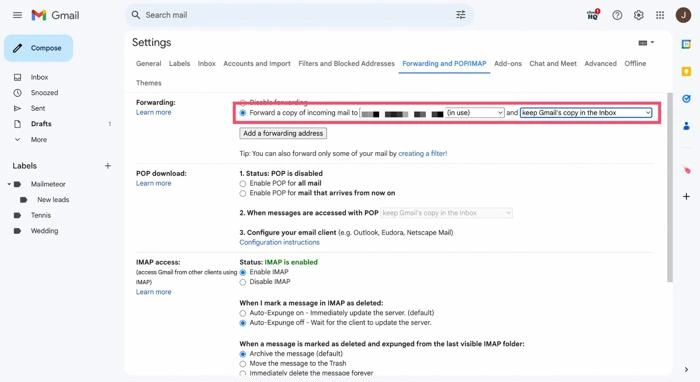Click the Tennis label tag icon
The image size is (700, 382).
click(x=17, y=215)
